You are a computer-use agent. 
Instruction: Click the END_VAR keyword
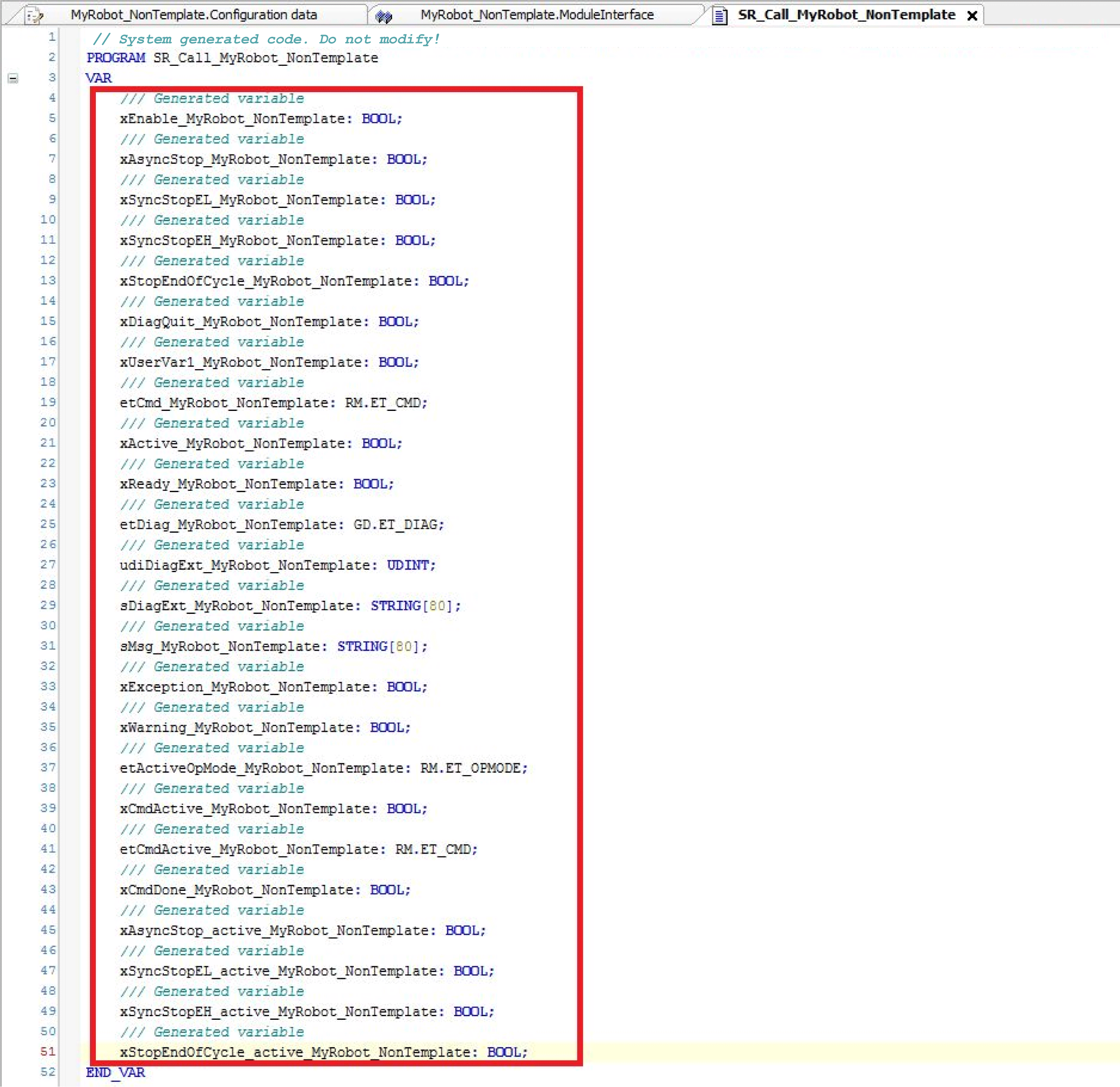pos(115,1072)
